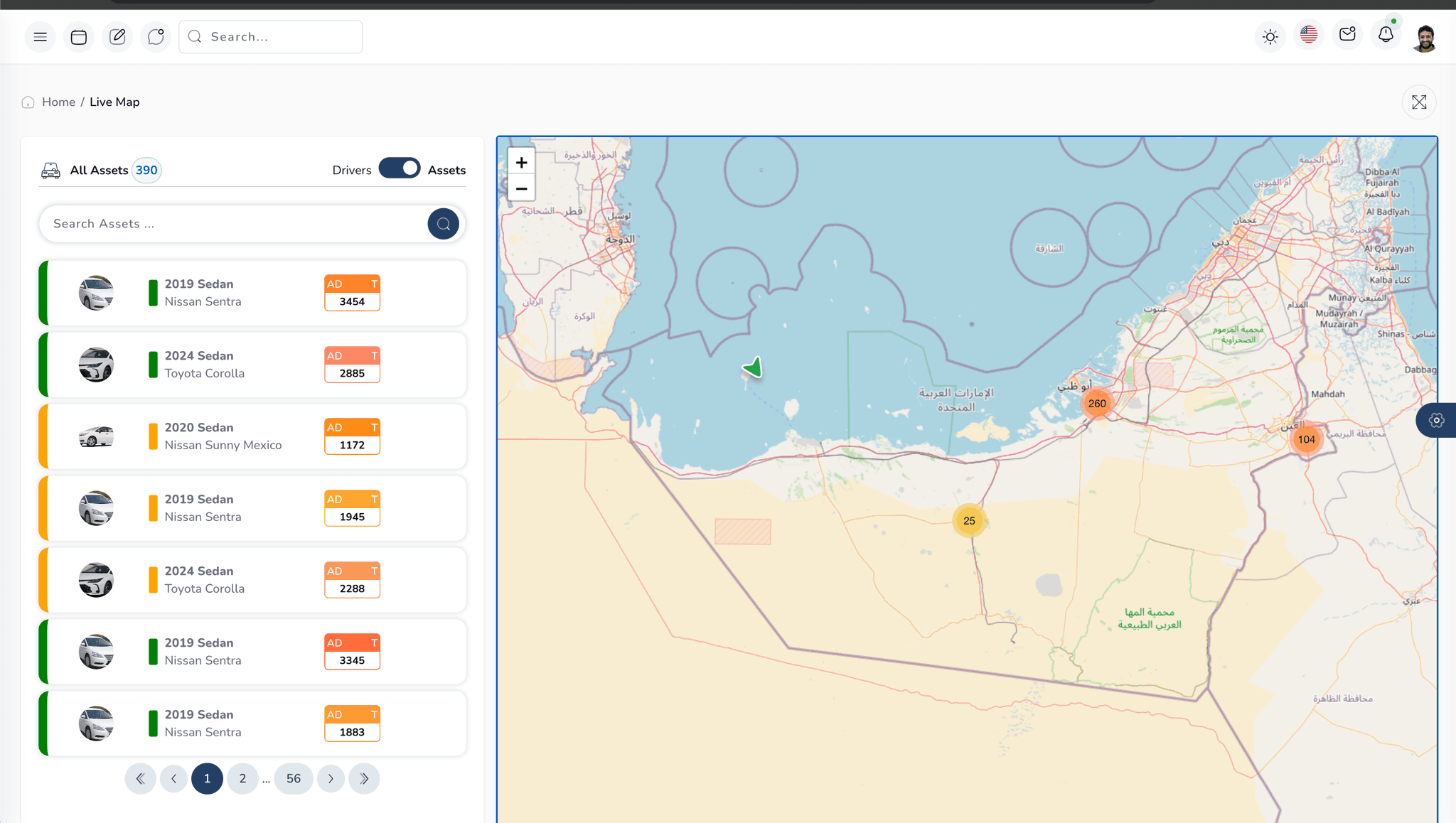Image resolution: width=1456 pixels, height=823 pixels.
Task: Open the chat messages icon
Action: pos(156,36)
